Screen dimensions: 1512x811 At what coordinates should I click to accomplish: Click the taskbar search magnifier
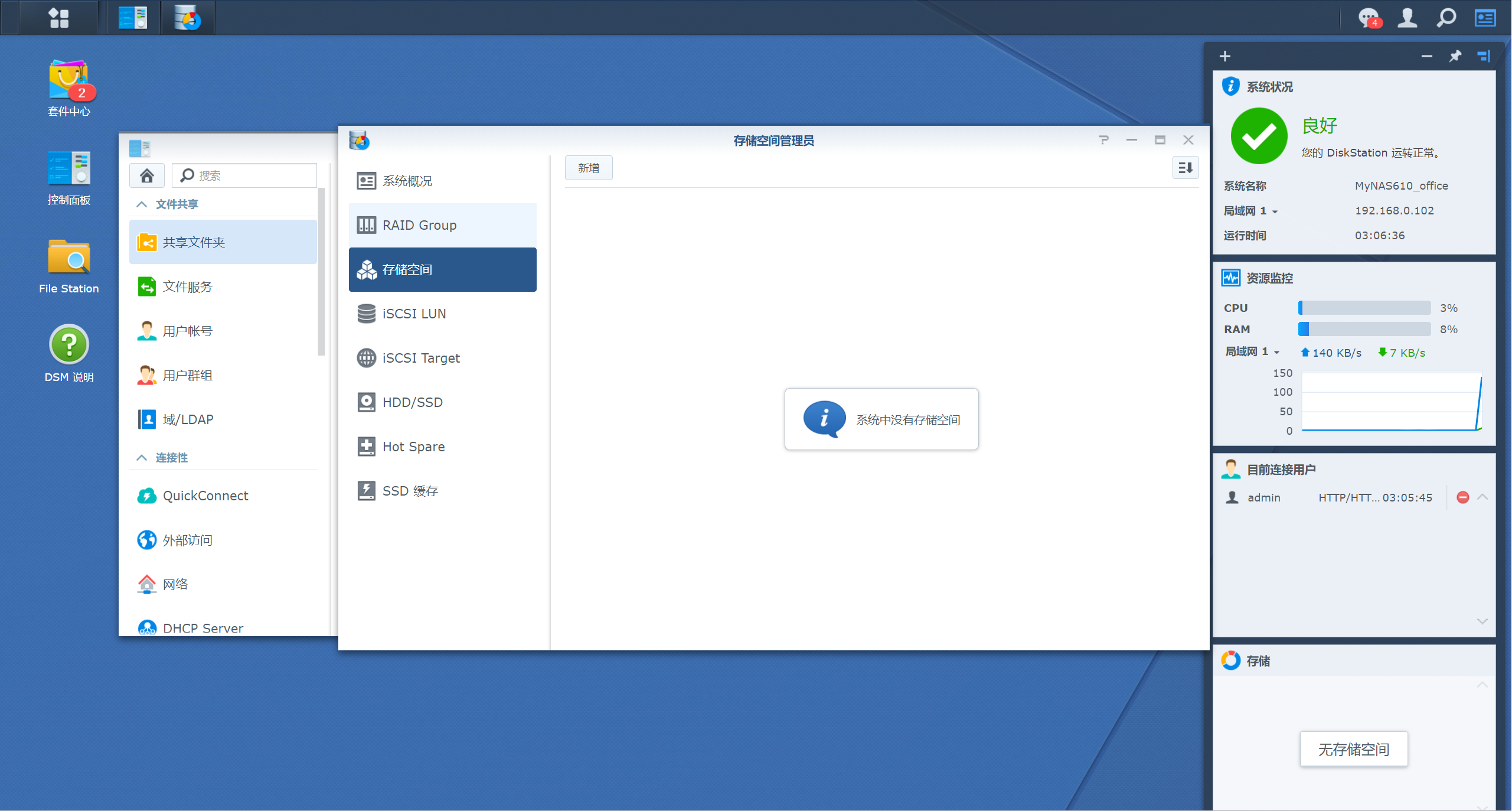pyautogui.click(x=1446, y=18)
